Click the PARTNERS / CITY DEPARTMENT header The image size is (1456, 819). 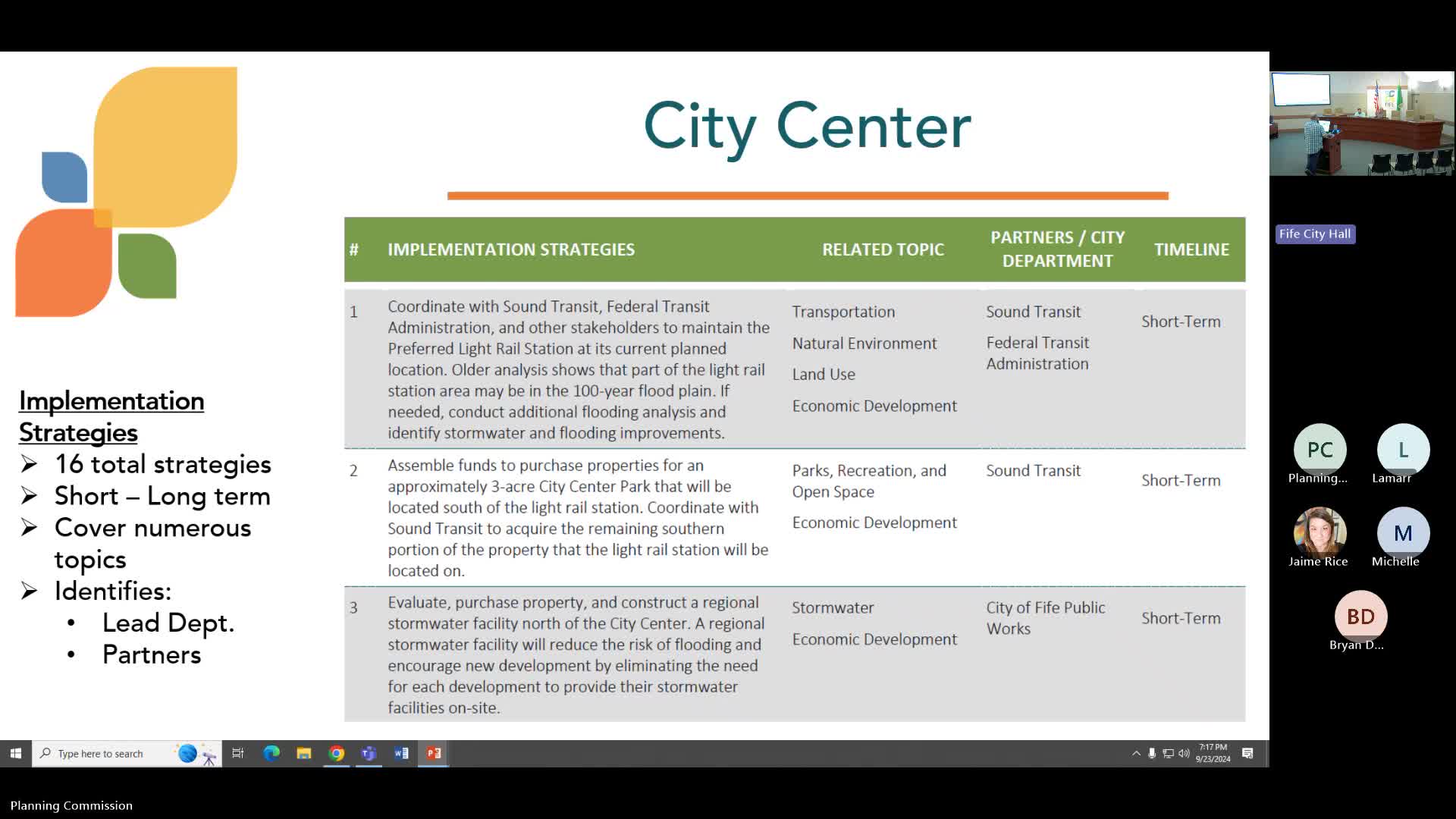[x=1057, y=249]
